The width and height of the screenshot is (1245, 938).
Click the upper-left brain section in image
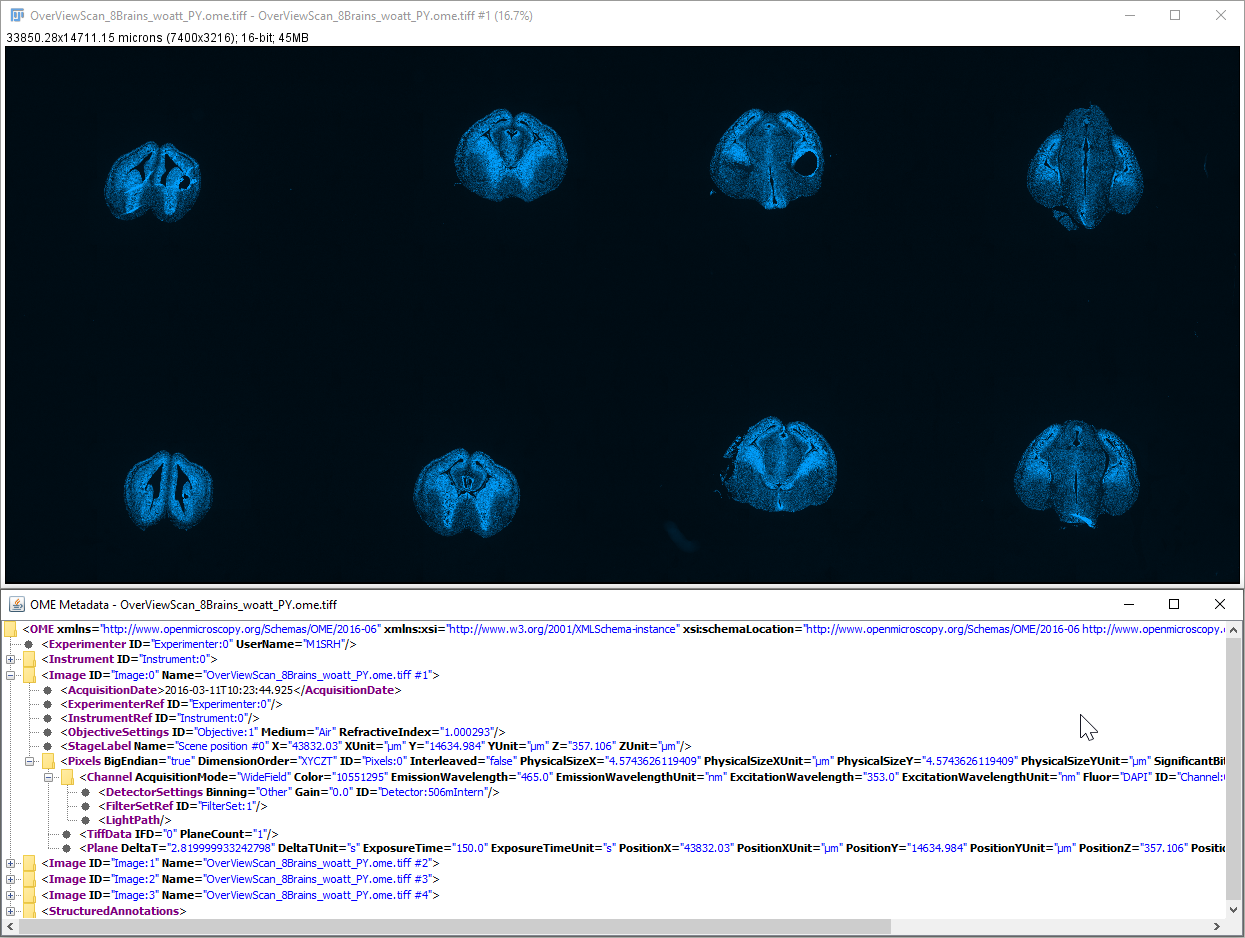click(x=152, y=181)
